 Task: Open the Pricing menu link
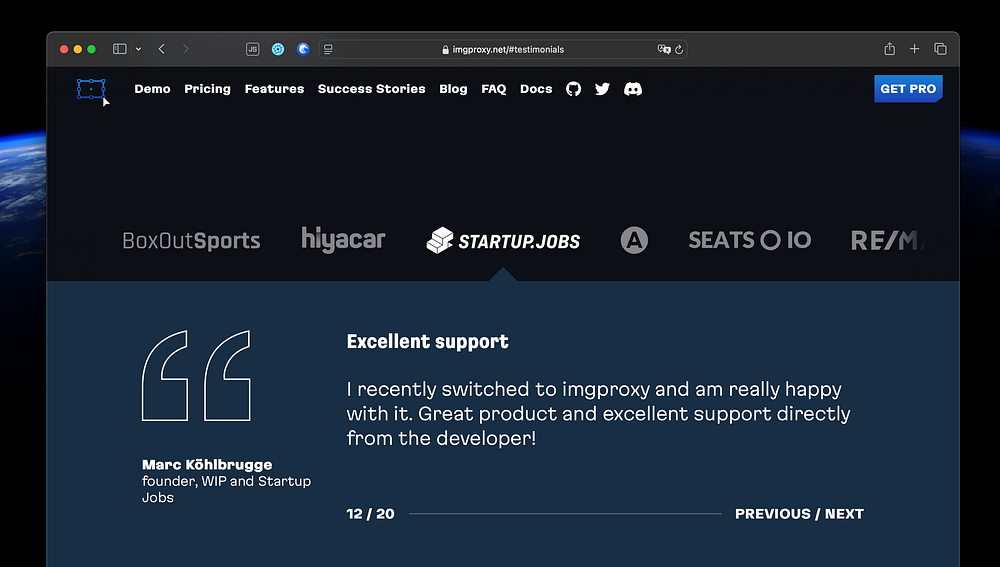(x=207, y=89)
